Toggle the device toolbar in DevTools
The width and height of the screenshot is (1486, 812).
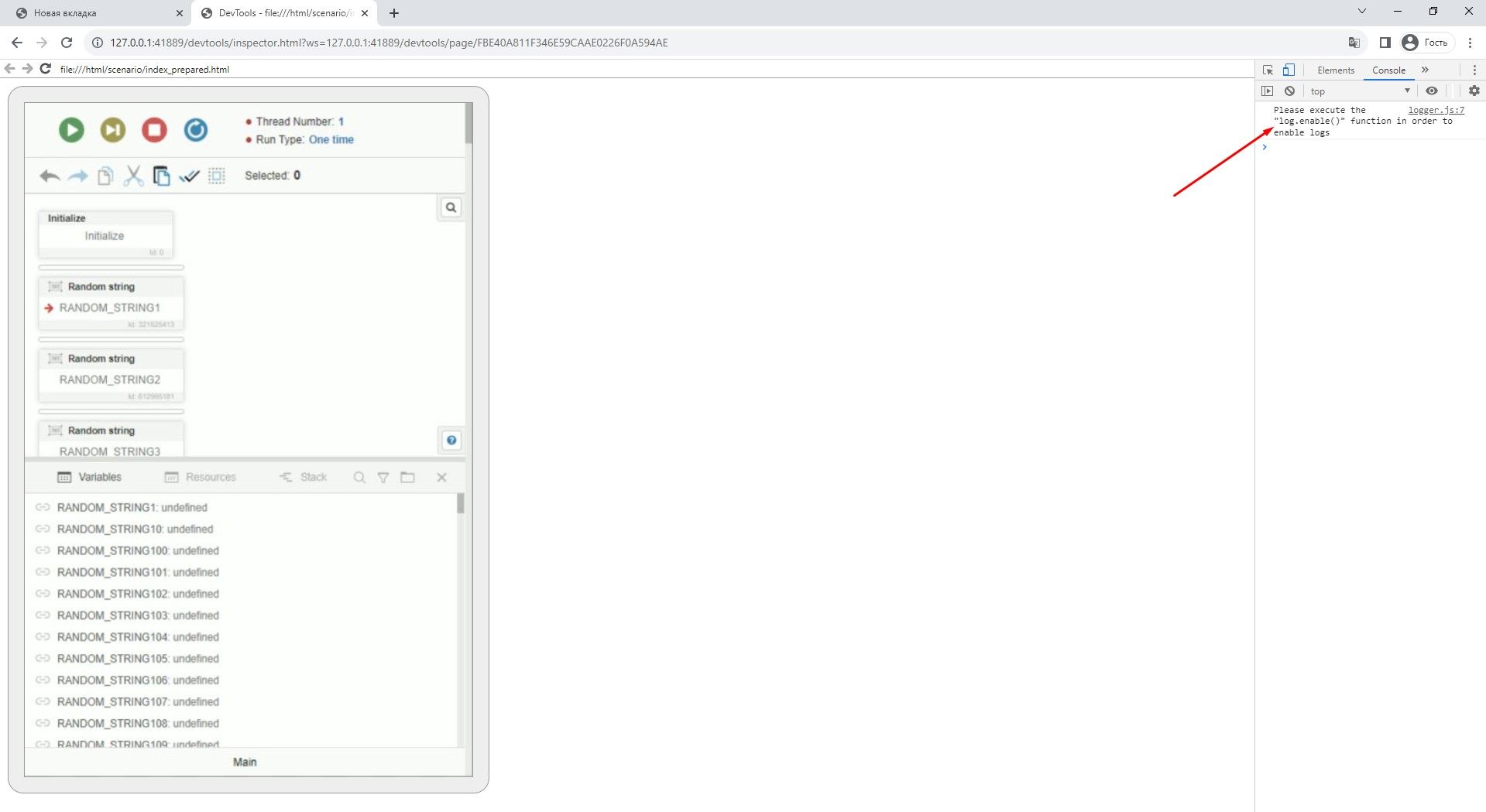[x=1289, y=70]
